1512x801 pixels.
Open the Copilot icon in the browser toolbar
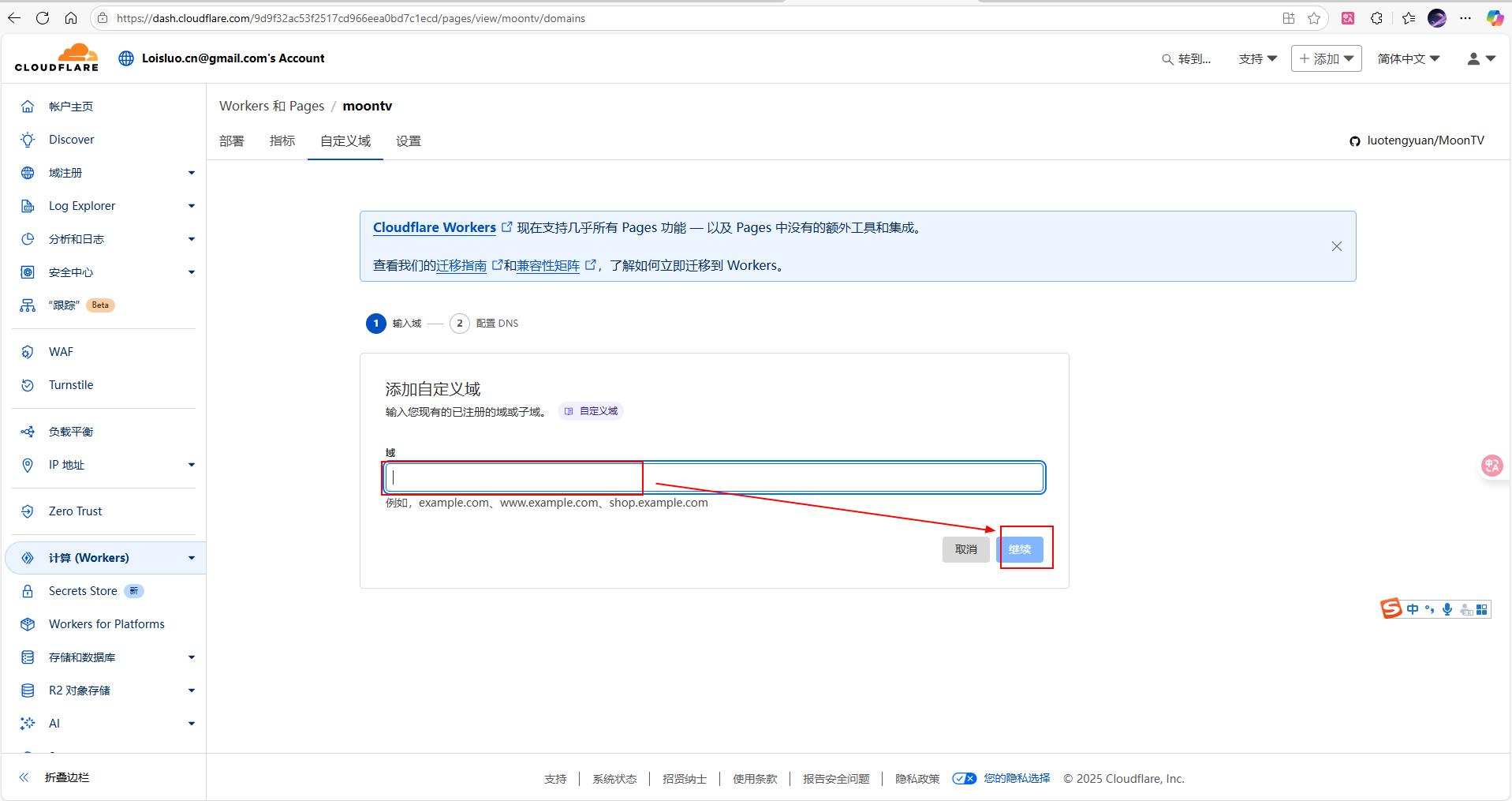tap(1495, 18)
